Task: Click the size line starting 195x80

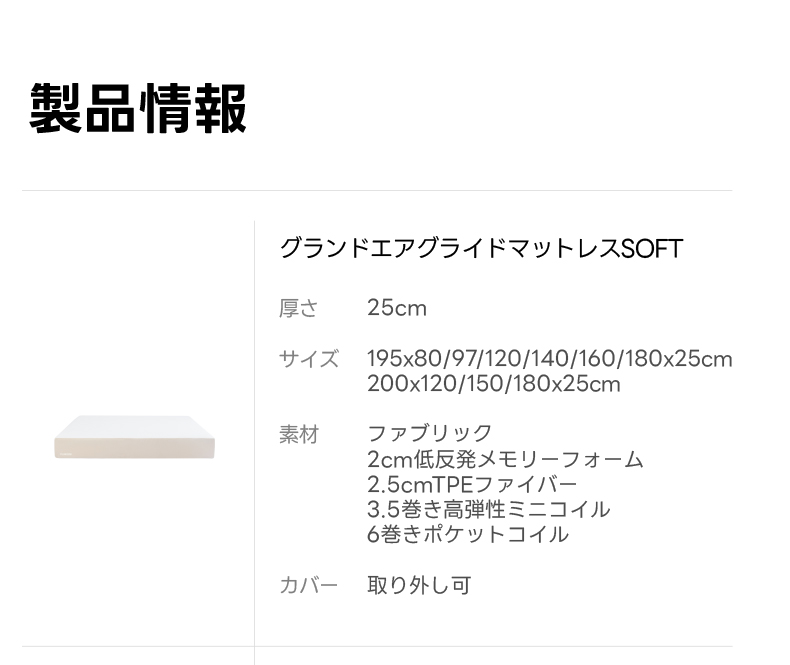Action: [x=550, y=359]
